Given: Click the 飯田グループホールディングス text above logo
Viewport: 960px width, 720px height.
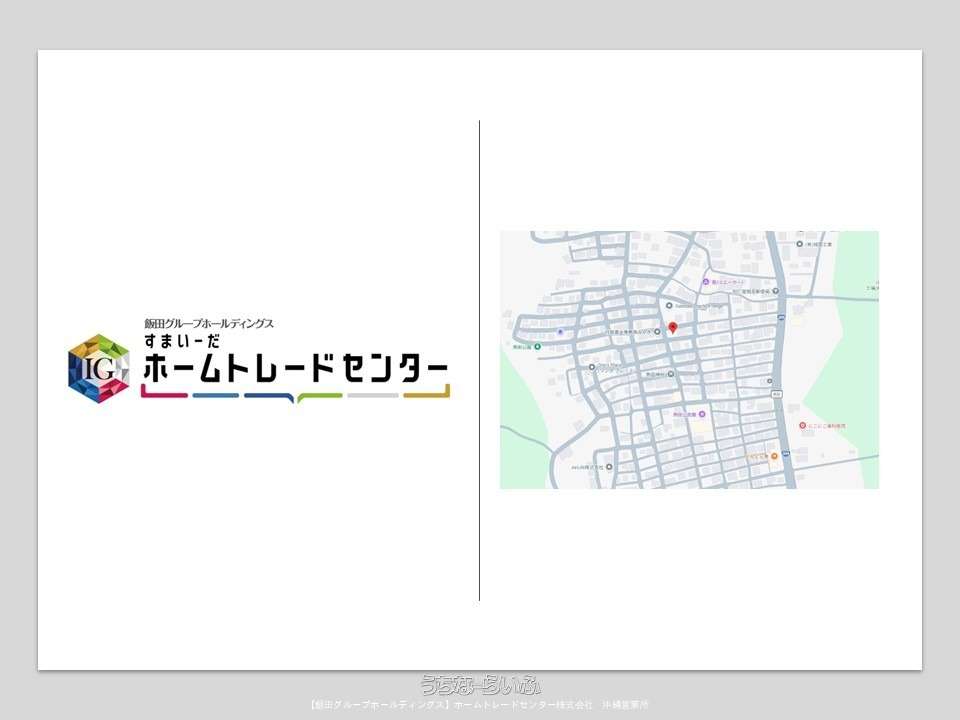Looking at the screenshot, I should 209,324.
